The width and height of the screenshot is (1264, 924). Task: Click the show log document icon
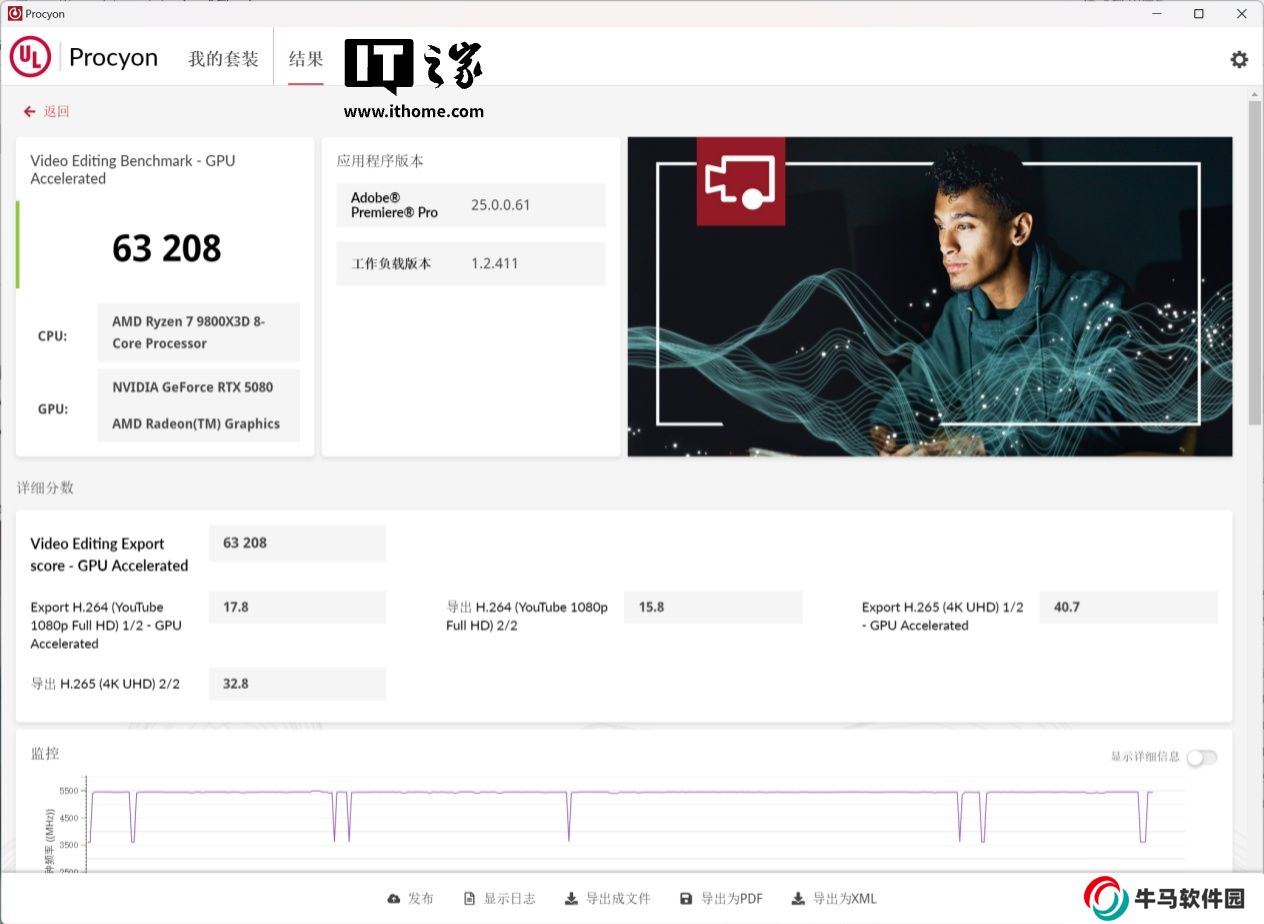tap(469, 899)
